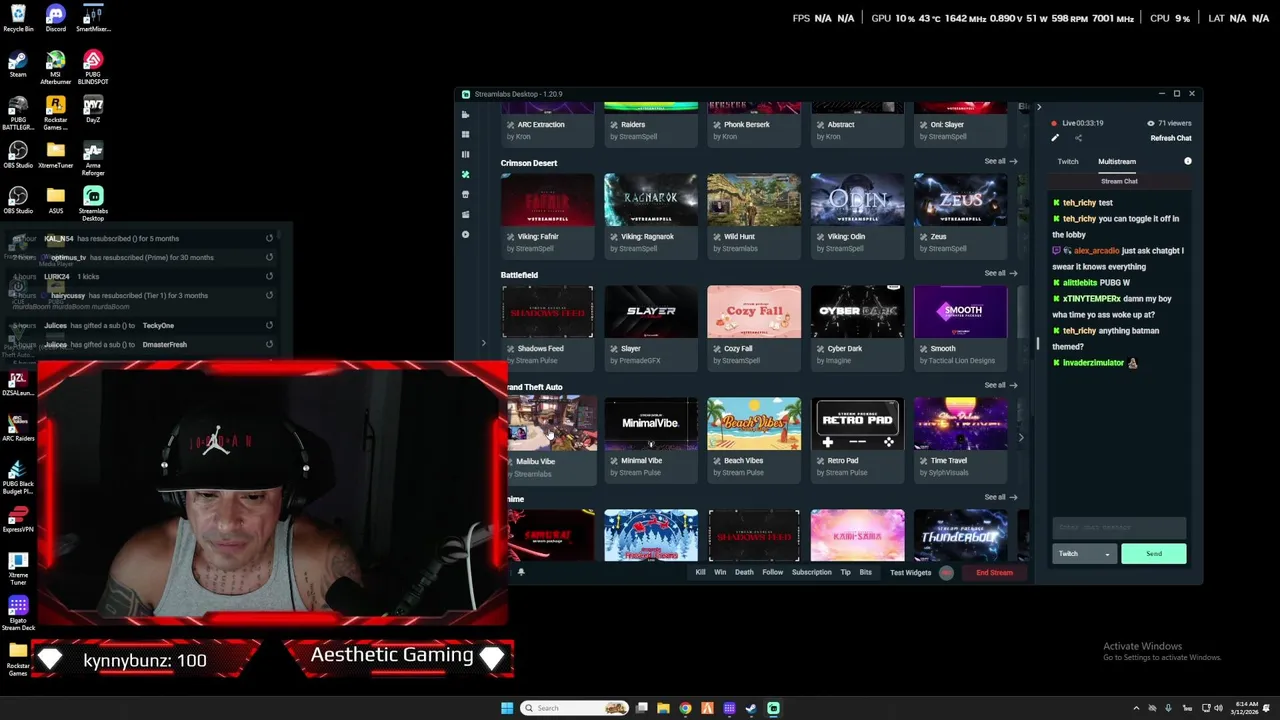This screenshot has width=1280, height=720.
Task: Select the Stream Chat tab
Action: pos(1119,181)
